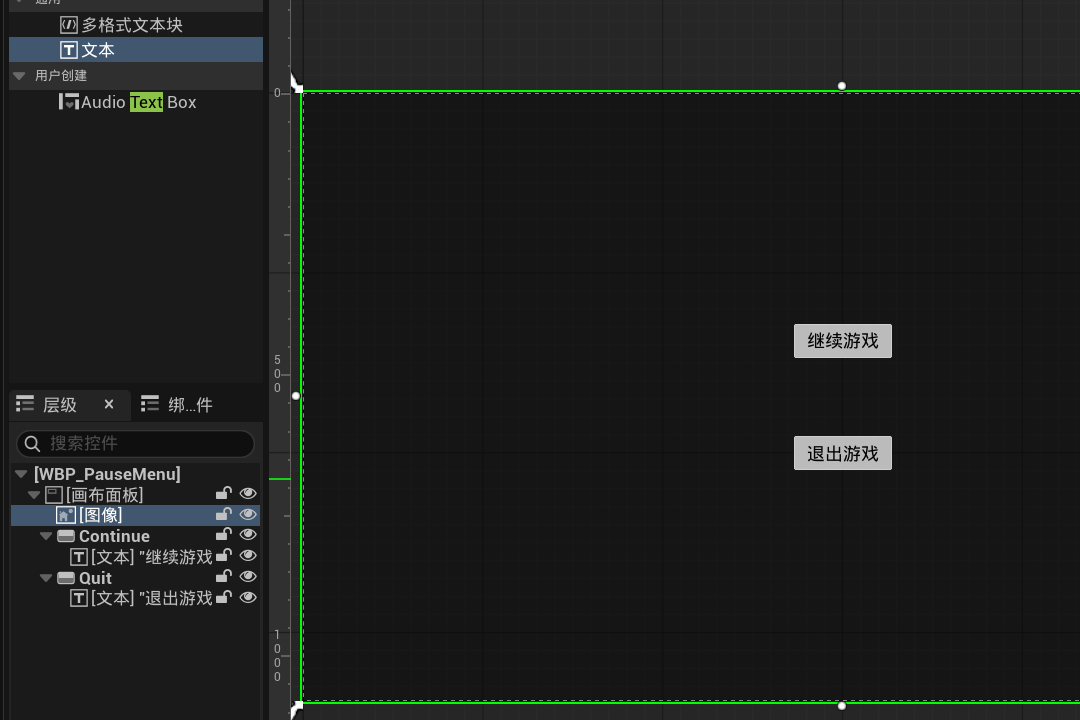Viewport: 1080px width, 720px height.
Task: Click the rich text block icon beside 多格式文本块
Action: 68,25
